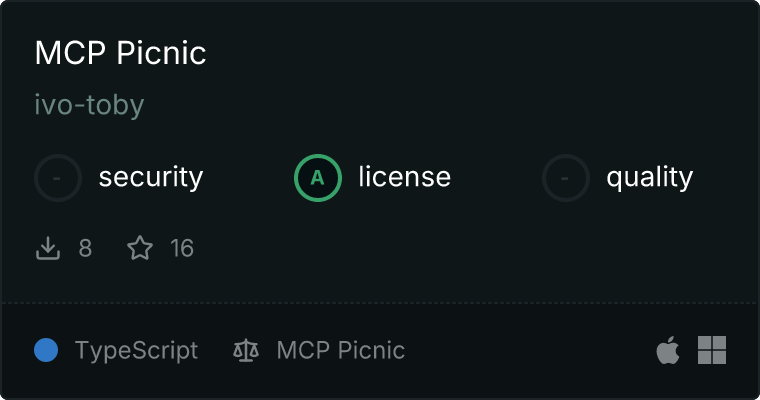Open the MCP Picnic title
The image size is (760, 400).
[x=120, y=52]
